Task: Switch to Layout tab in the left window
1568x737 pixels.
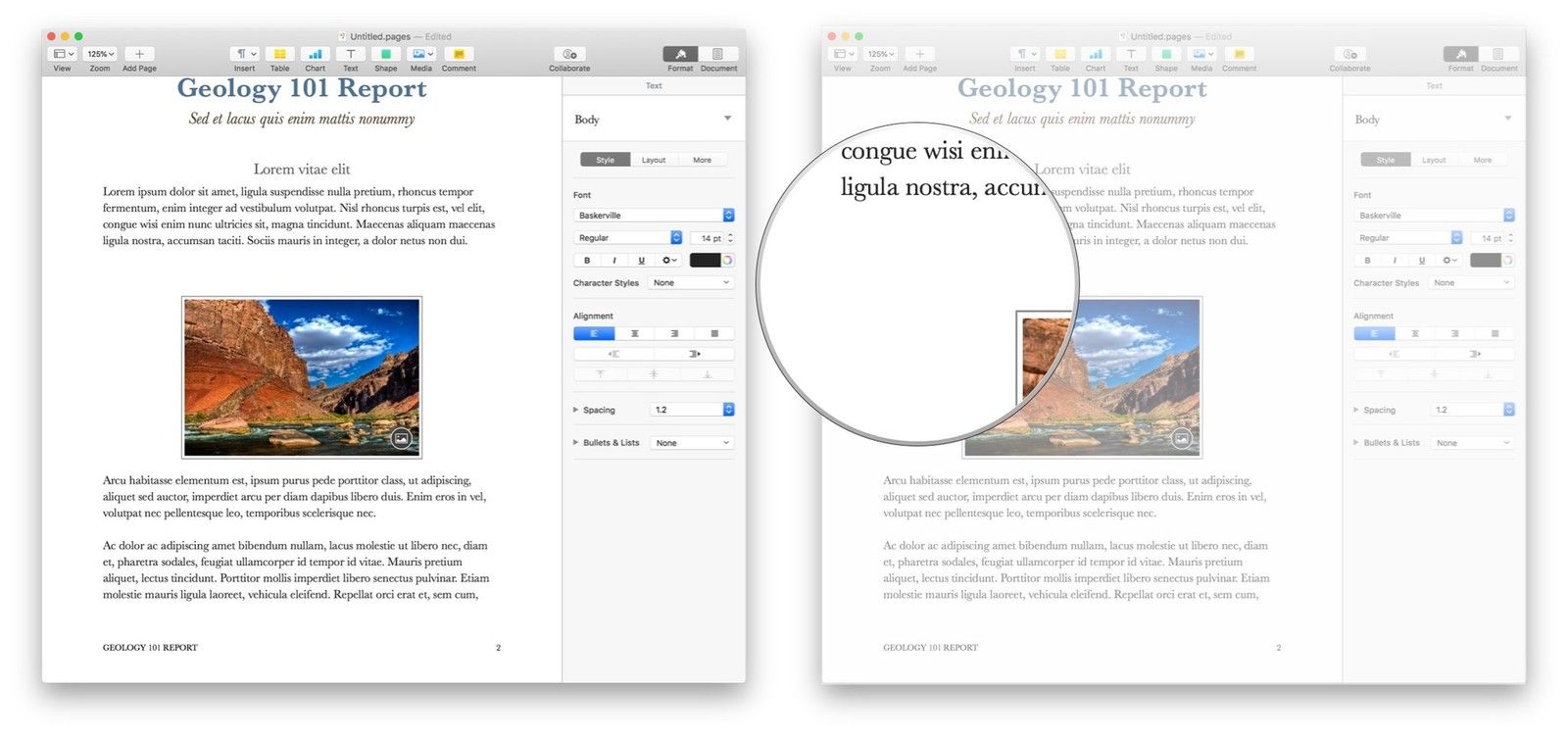Action: (x=653, y=160)
